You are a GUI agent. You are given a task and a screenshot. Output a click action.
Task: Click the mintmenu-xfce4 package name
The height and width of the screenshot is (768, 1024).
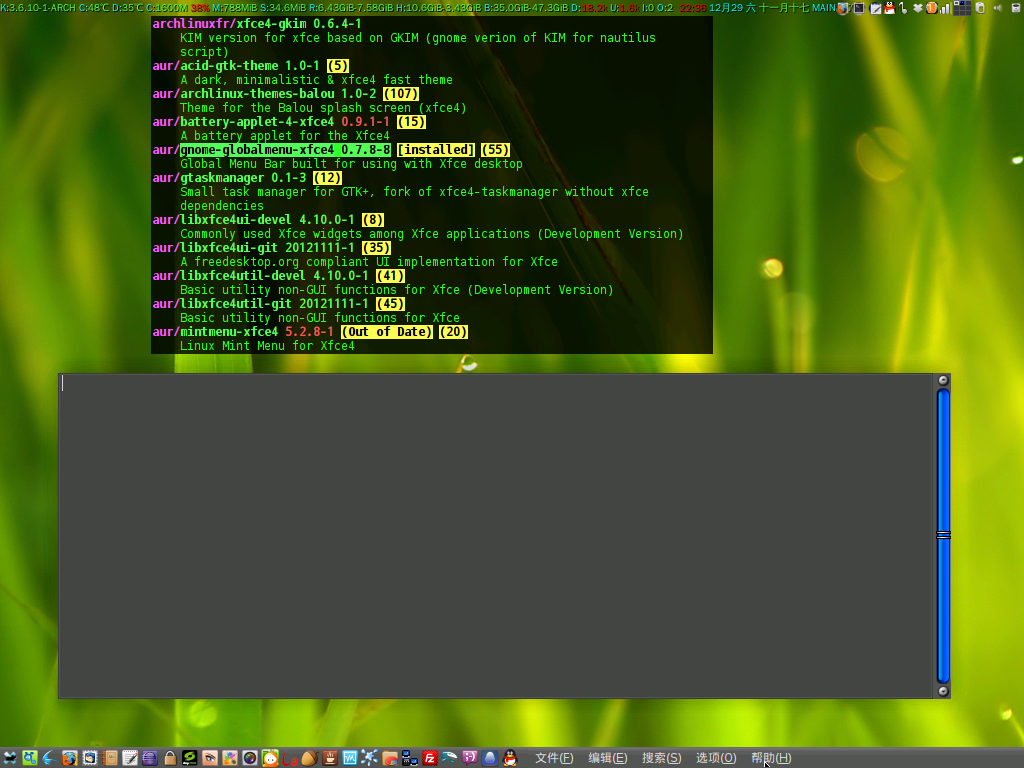(x=229, y=332)
